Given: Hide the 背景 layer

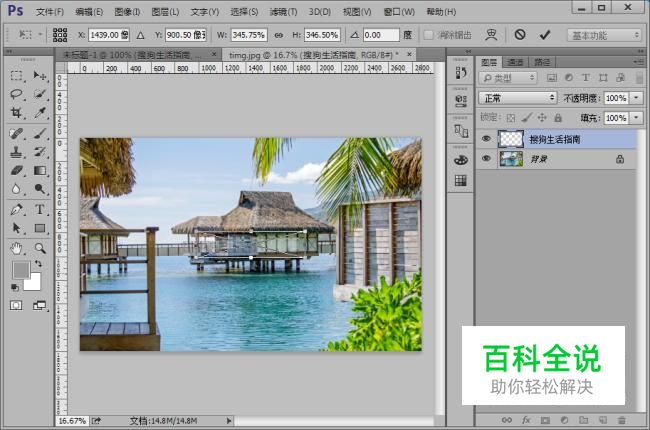Looking at the screenshot, I should coord(486,158).
